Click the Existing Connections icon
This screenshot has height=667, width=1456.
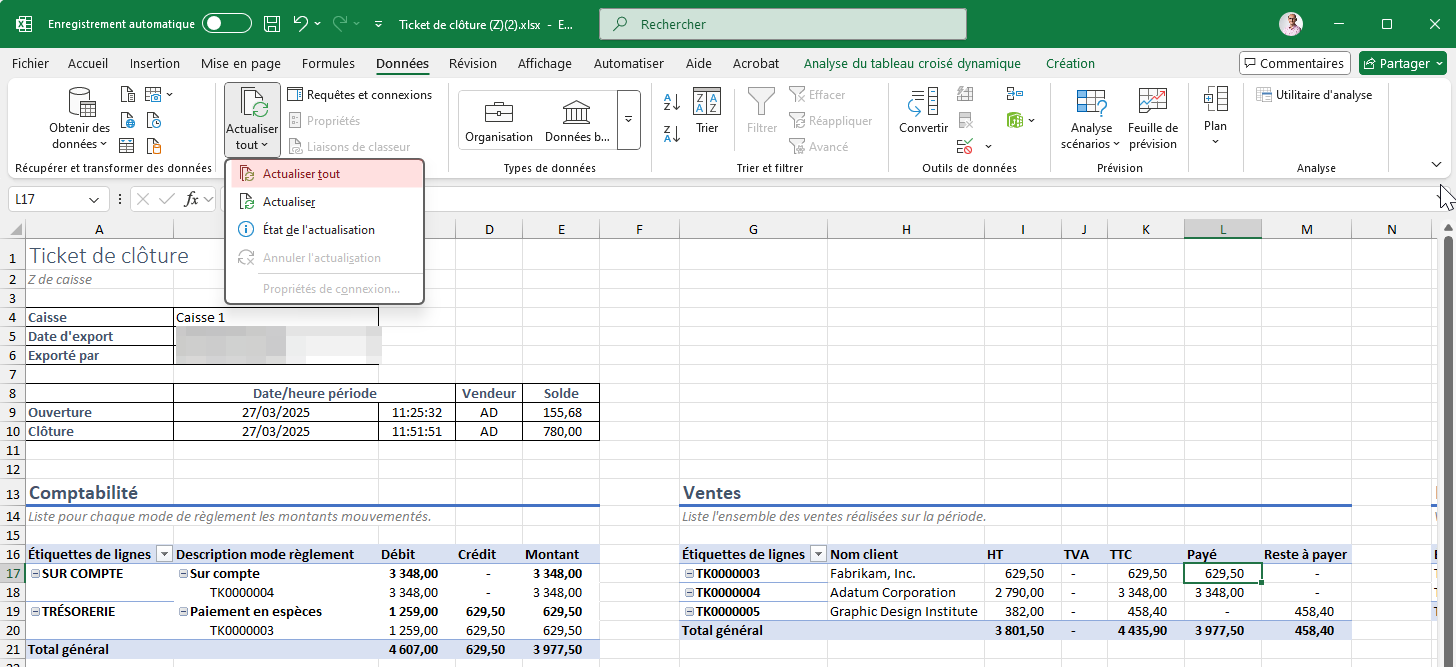tap(153, 147)
